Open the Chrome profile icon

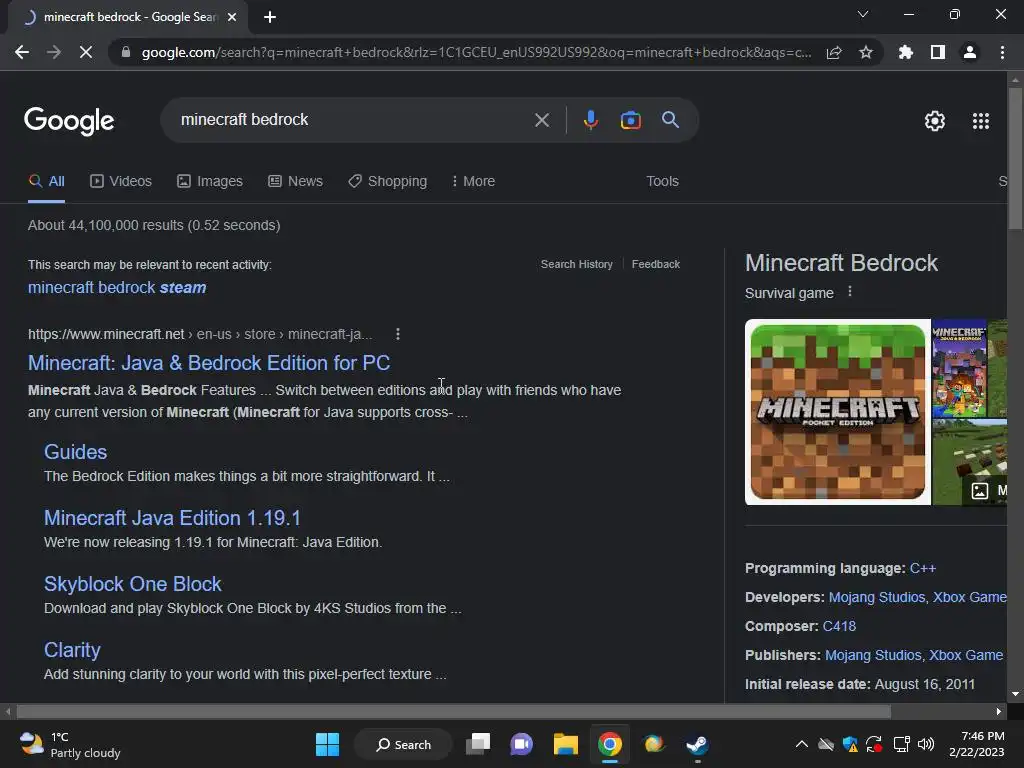point(970,52)
